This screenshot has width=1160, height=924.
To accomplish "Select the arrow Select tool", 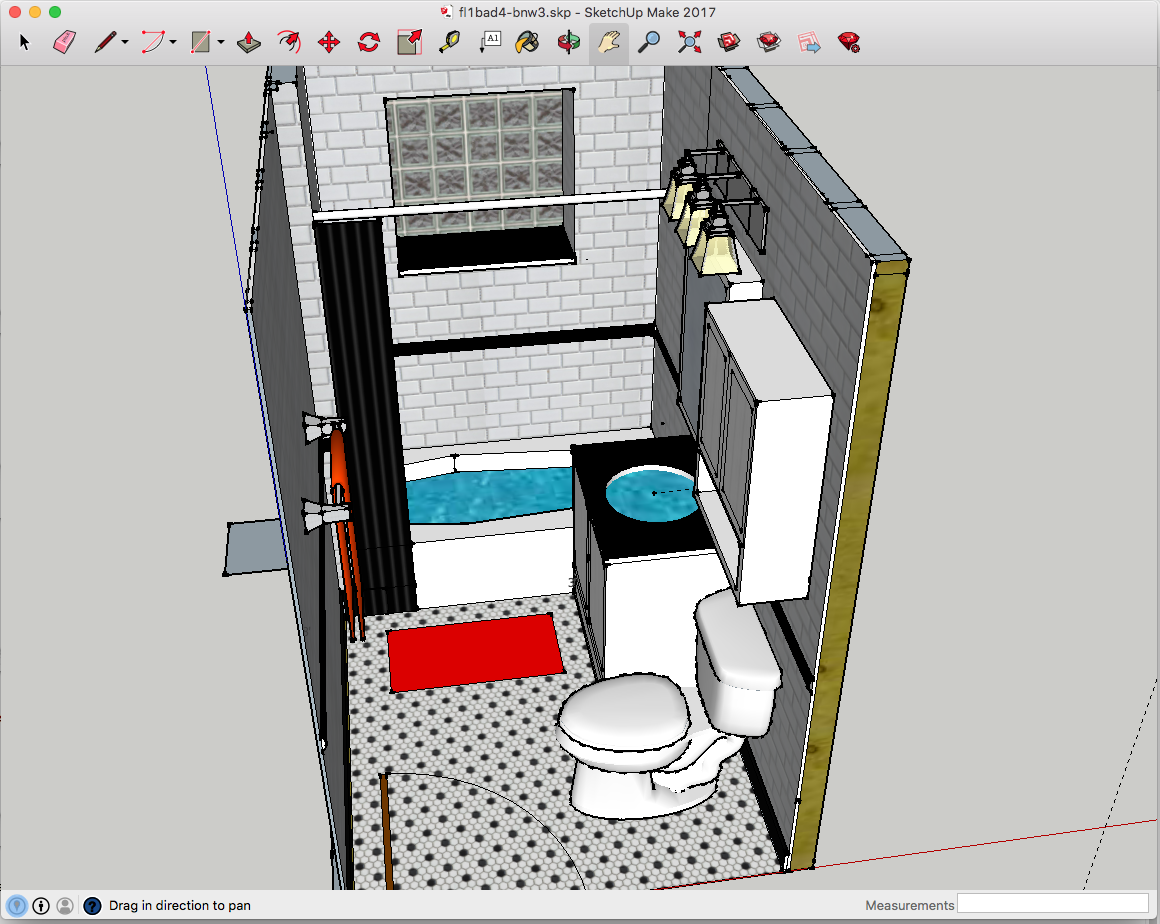I will [26, 42].
